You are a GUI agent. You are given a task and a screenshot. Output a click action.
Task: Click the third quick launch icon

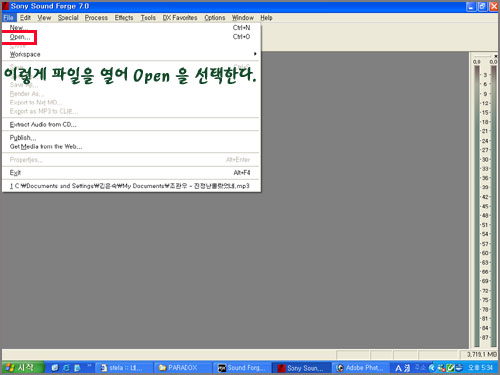(77, 368)
